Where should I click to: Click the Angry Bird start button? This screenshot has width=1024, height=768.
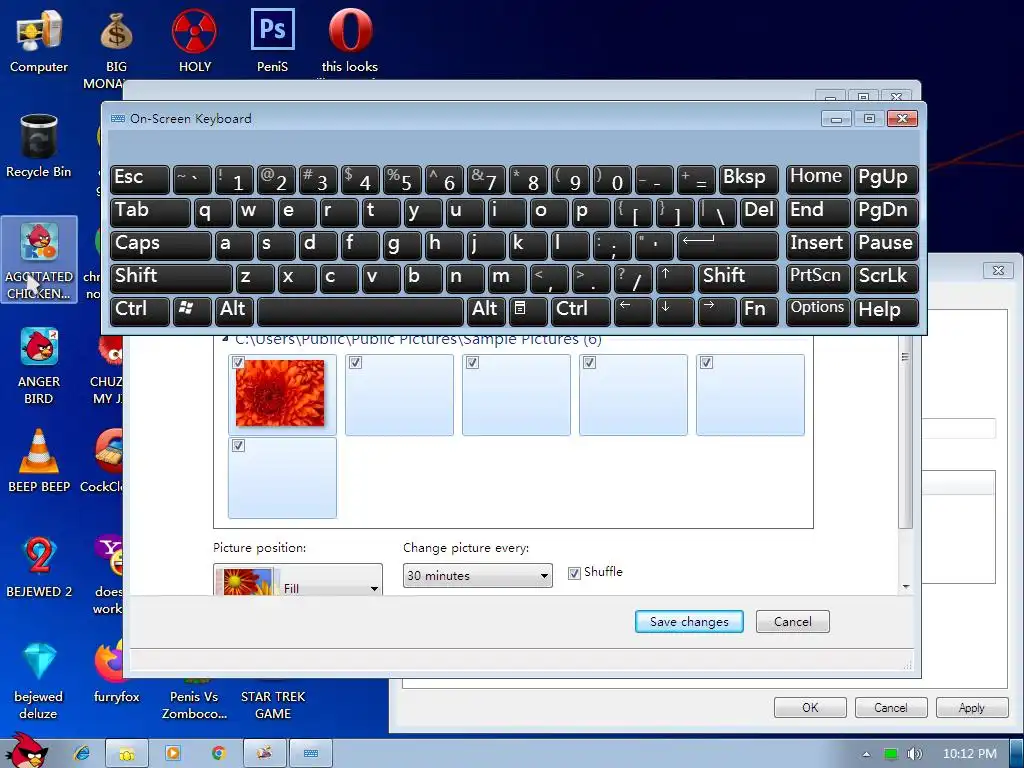pos(26,750)
